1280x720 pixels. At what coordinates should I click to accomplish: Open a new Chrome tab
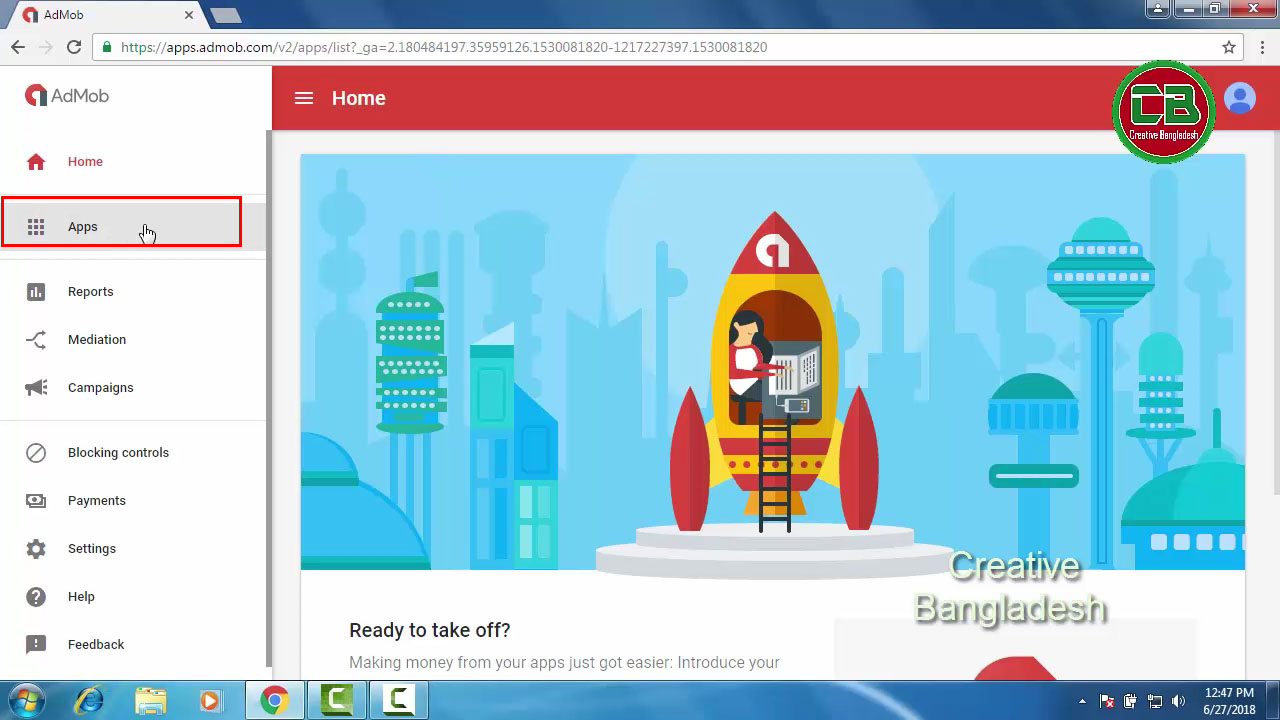tap(226, 15)
